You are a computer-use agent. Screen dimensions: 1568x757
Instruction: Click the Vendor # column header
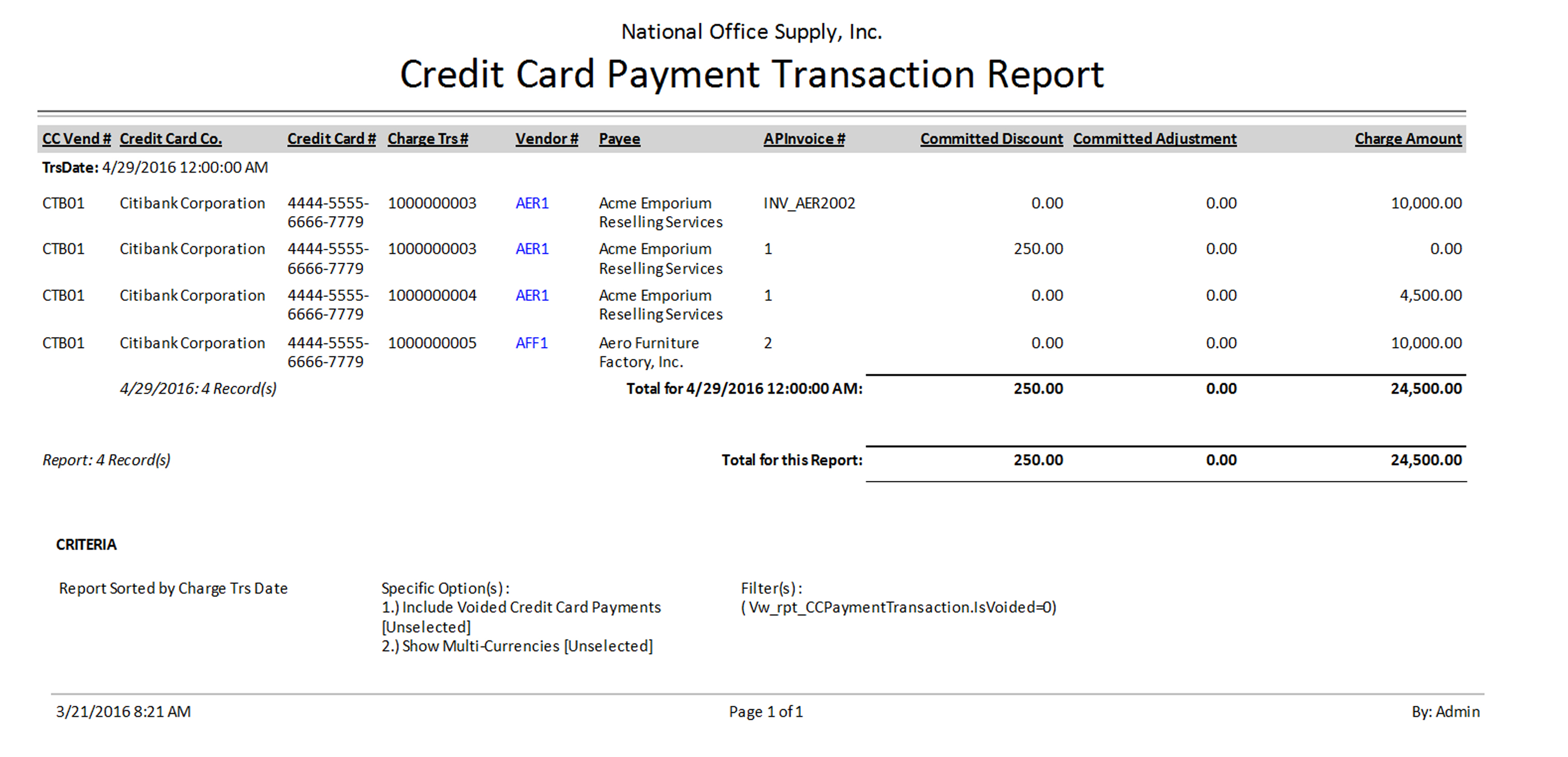point(547,139)
